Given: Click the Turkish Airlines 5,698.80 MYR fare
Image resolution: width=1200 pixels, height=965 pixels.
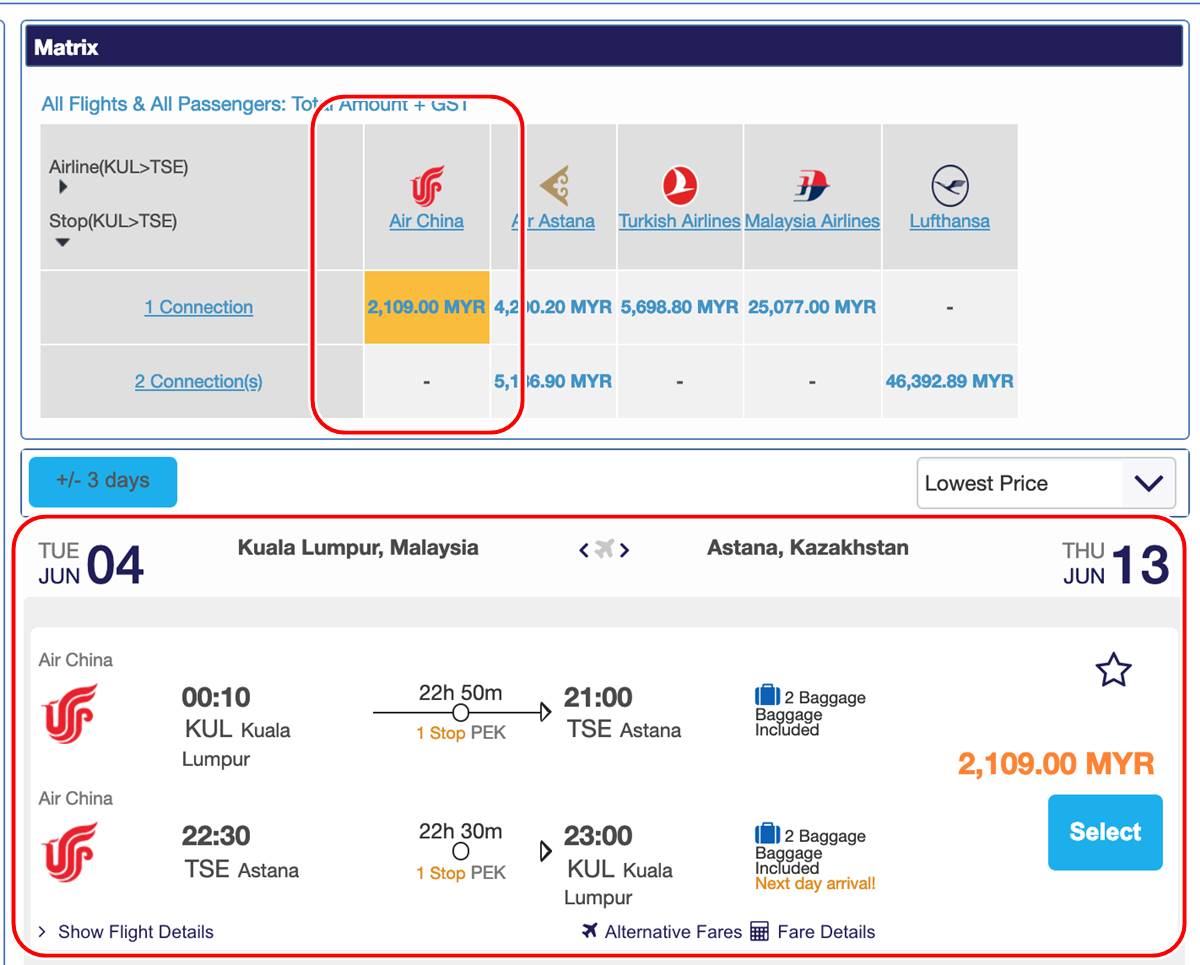Looking at the screenshot, I should pos(680,307).
